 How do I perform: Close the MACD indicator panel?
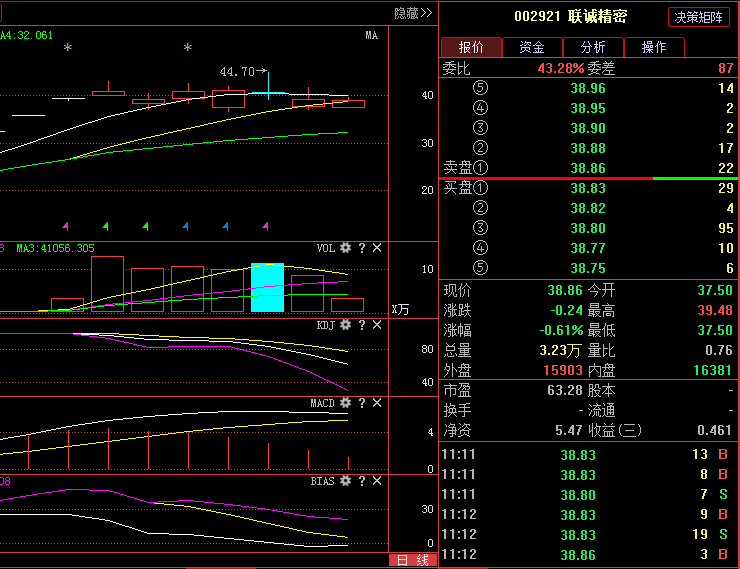pos(377,403)
